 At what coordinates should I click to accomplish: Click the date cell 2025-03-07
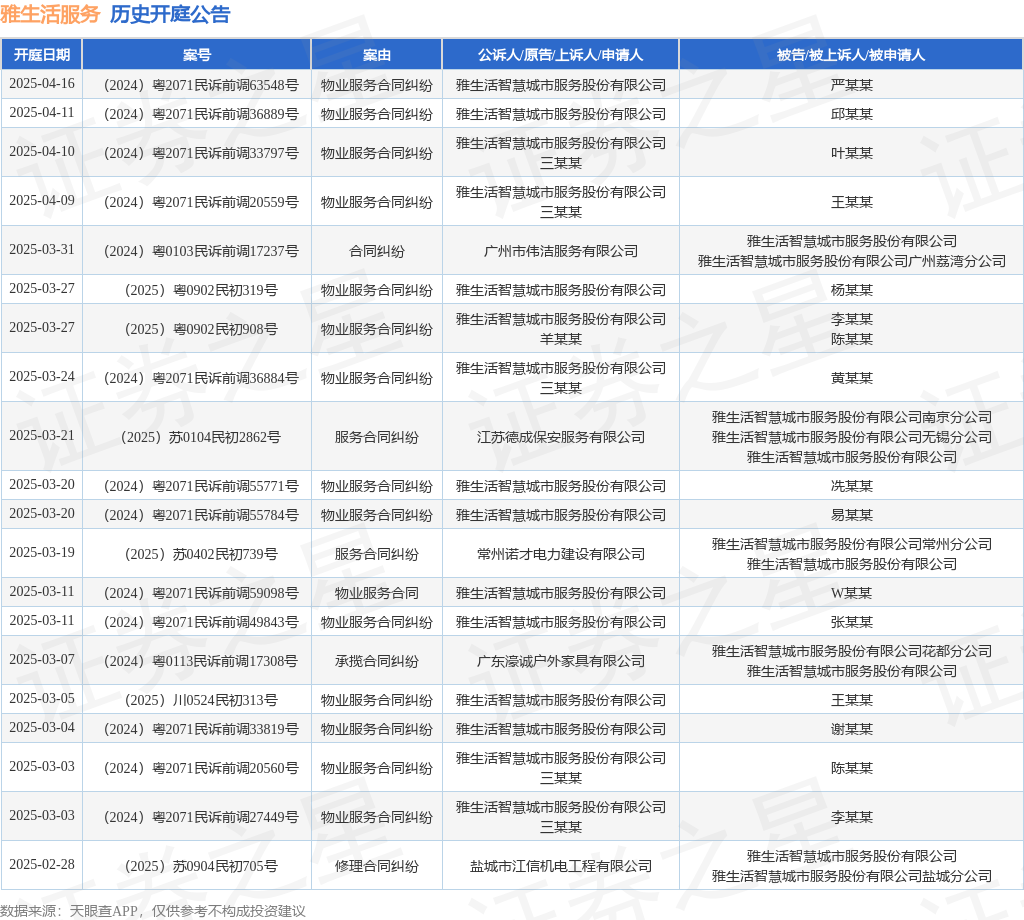tap(42, 659)
